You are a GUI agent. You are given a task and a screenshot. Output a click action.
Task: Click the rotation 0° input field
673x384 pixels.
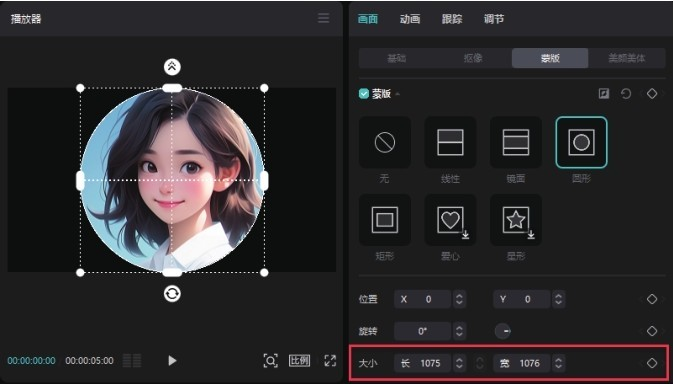point(423,331)
